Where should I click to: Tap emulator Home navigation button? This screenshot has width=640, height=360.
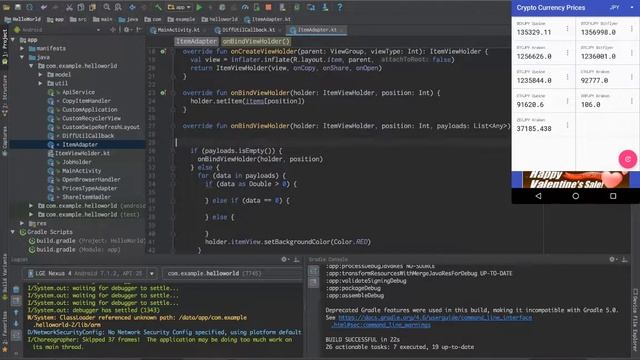pos(576,196)
